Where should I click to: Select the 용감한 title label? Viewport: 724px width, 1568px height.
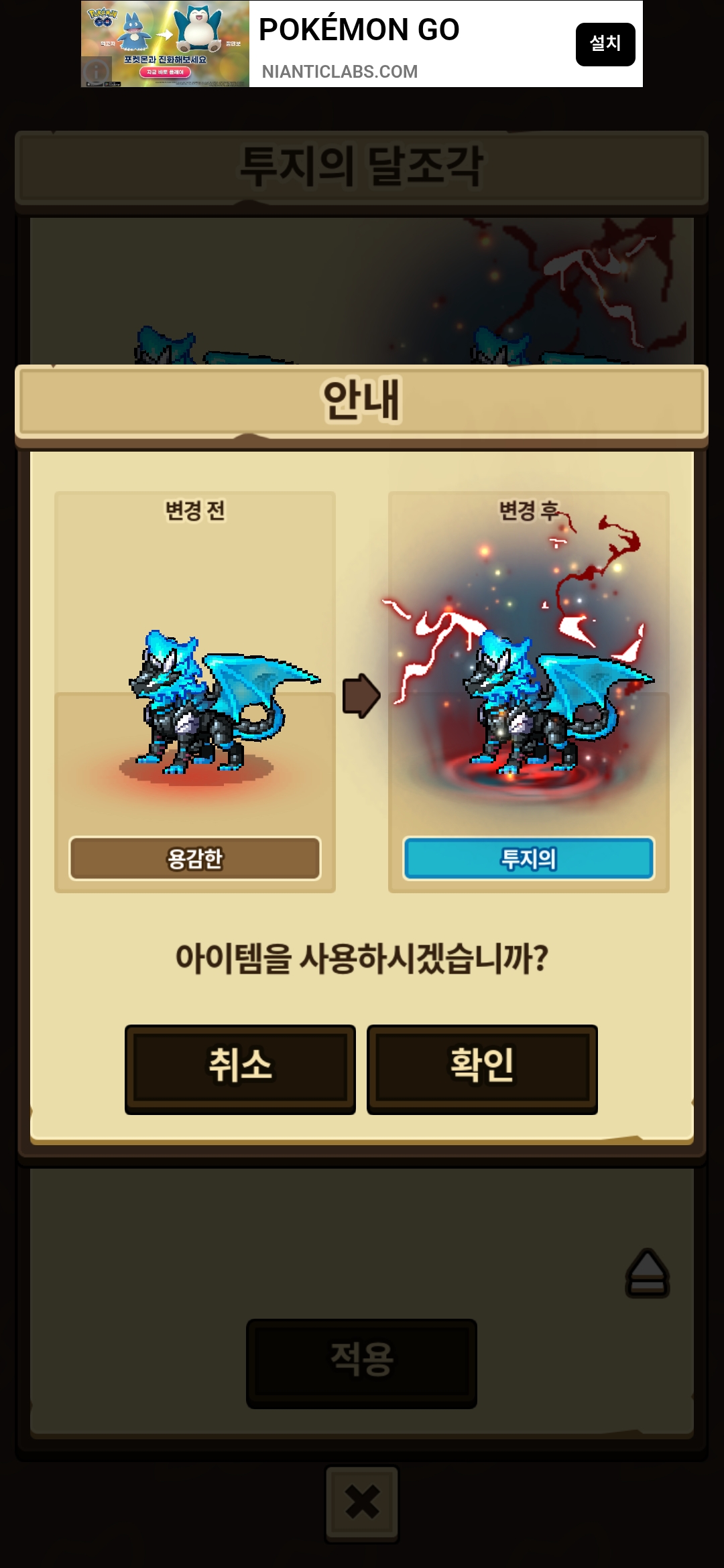[195, 858]
